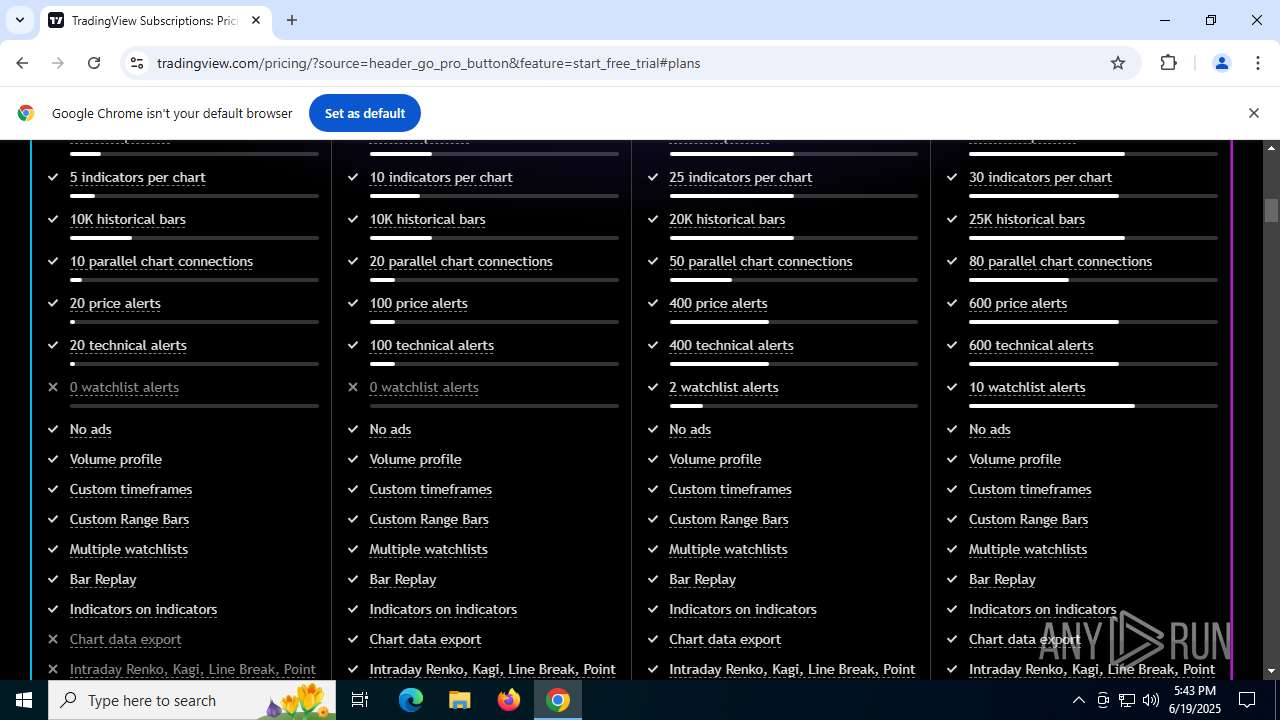Open Task View from the taskbar

pyautogui.click(x=360, y=700)
